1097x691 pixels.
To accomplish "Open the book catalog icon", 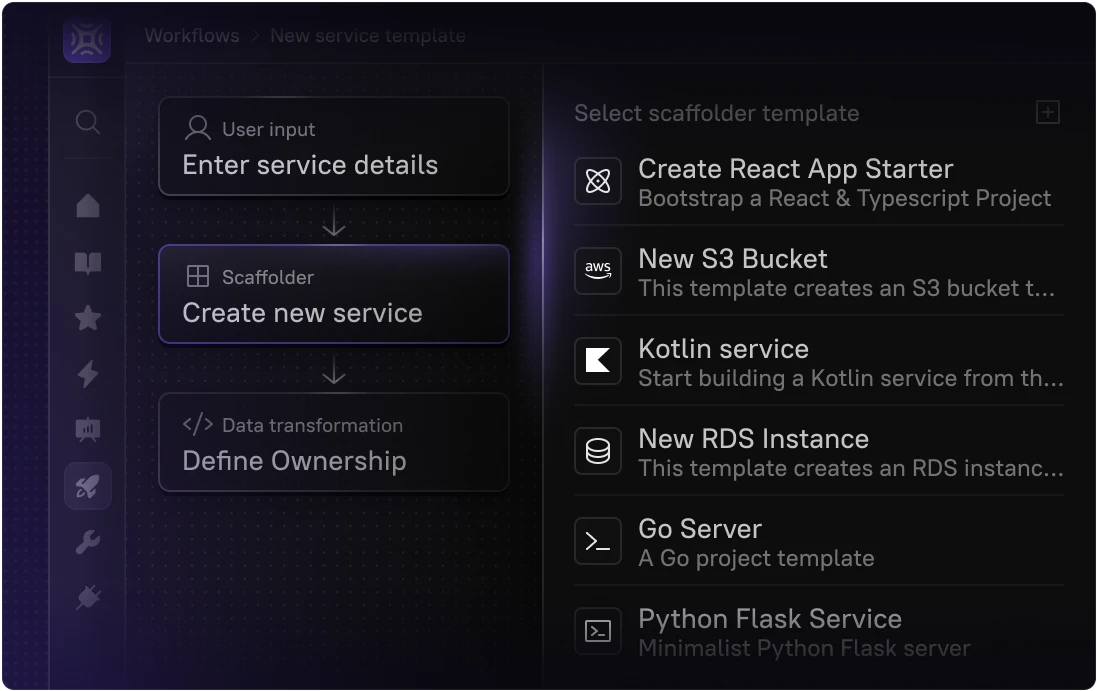I will [x=88, y=263].
